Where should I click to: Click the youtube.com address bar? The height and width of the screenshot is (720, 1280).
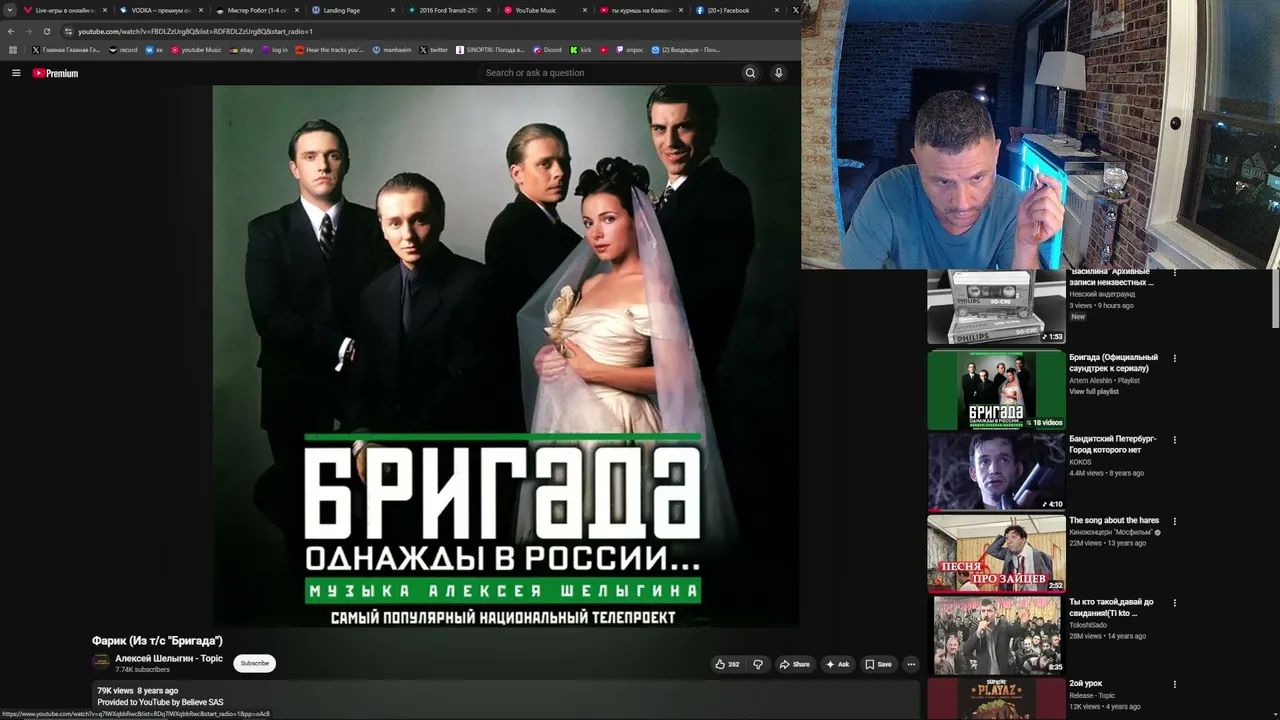tap(430, 31)
